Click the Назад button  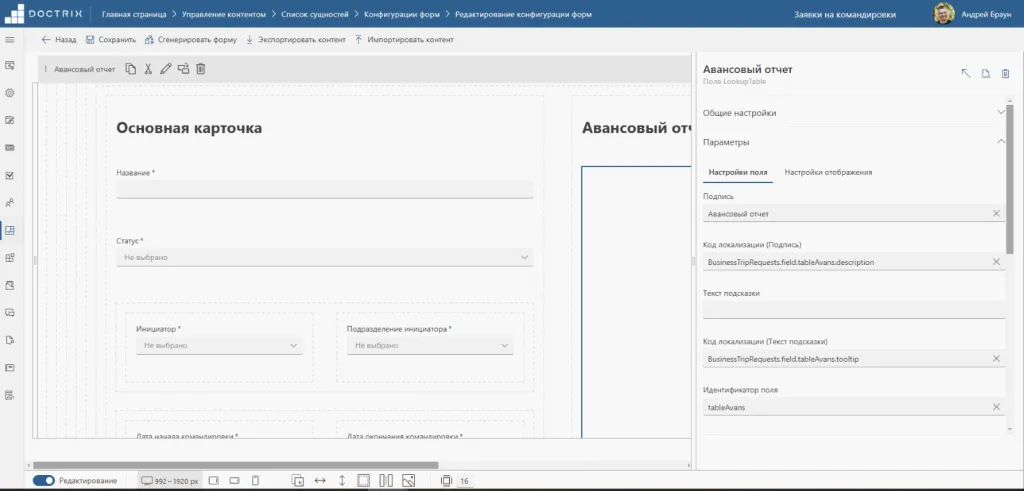tap(59, 40)
